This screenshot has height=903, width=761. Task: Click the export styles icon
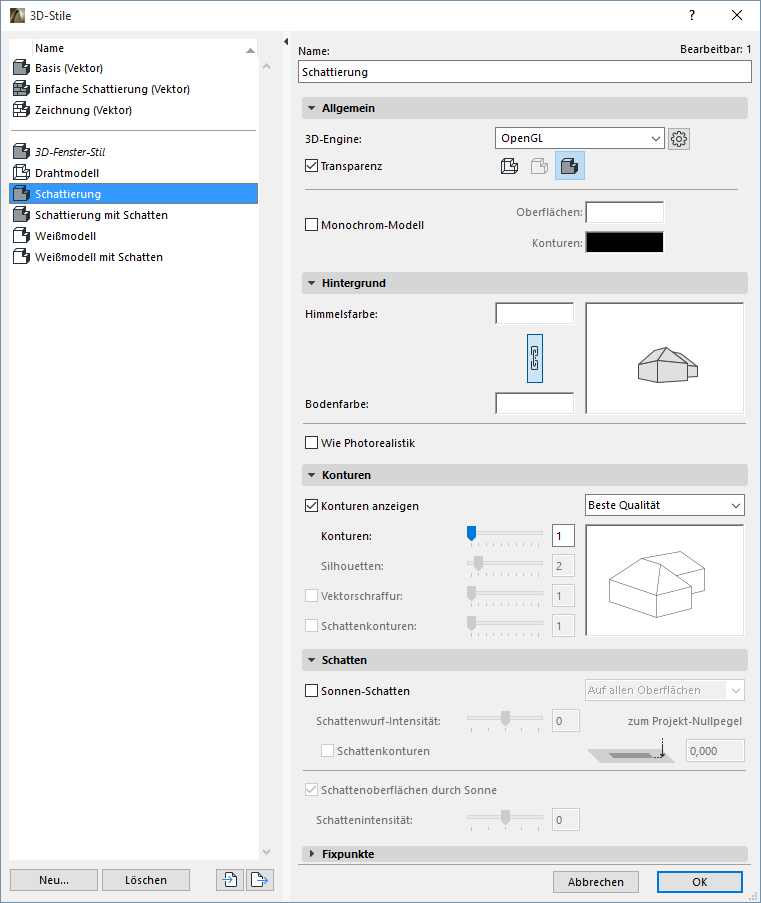(x=260, y=879)
